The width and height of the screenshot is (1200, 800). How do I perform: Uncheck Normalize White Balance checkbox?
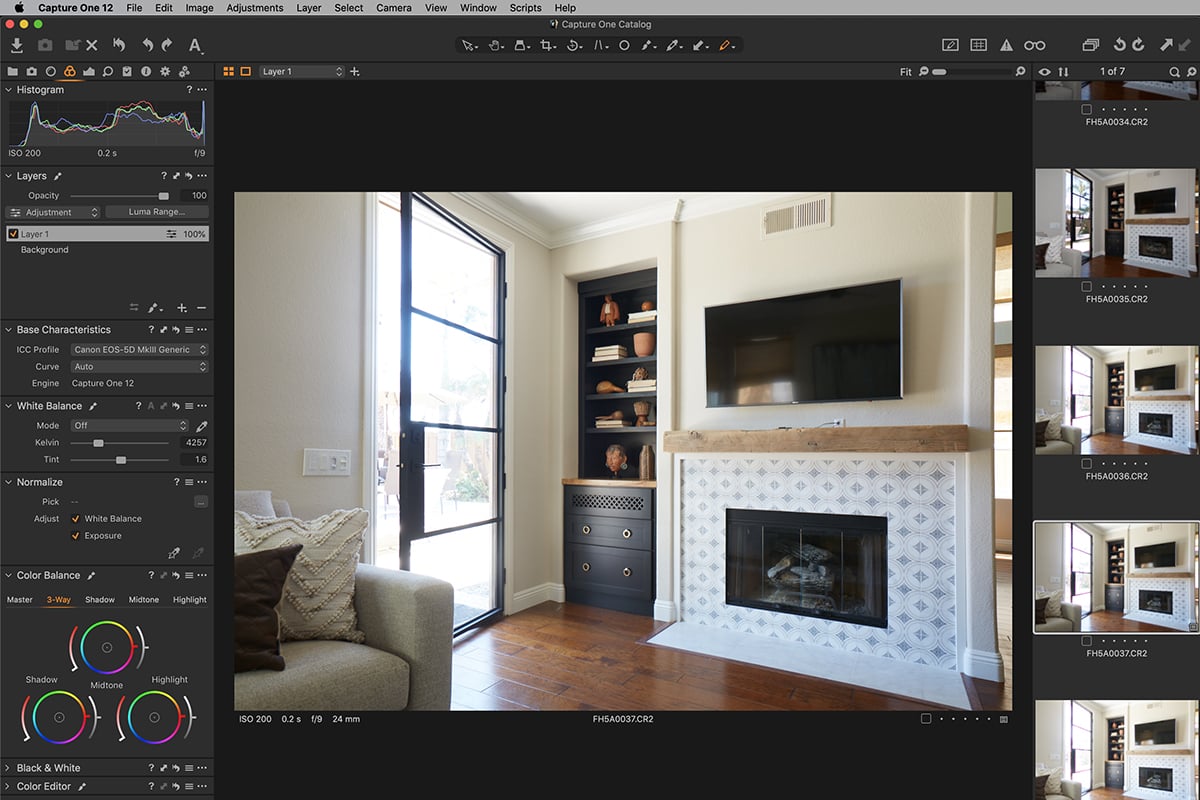point(76,519)
